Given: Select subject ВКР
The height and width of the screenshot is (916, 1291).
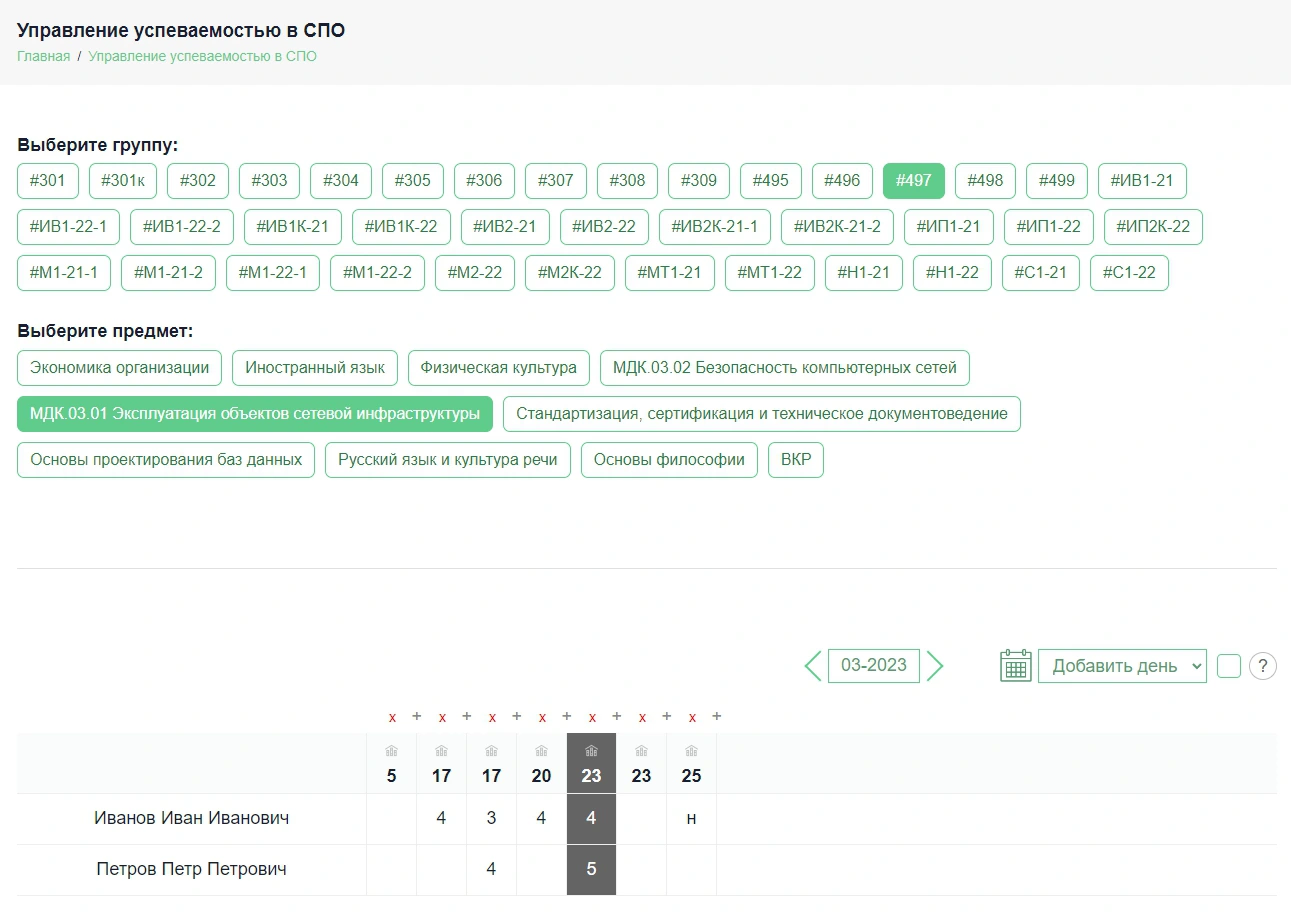Looking at the screenshot, I should [x=796, y=460].
